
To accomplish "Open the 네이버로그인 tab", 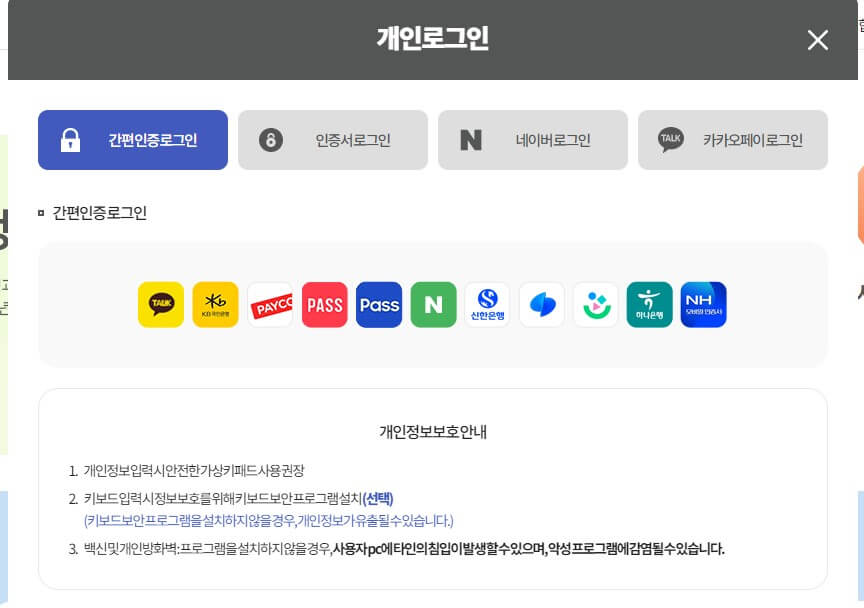I will click(532, 140).
